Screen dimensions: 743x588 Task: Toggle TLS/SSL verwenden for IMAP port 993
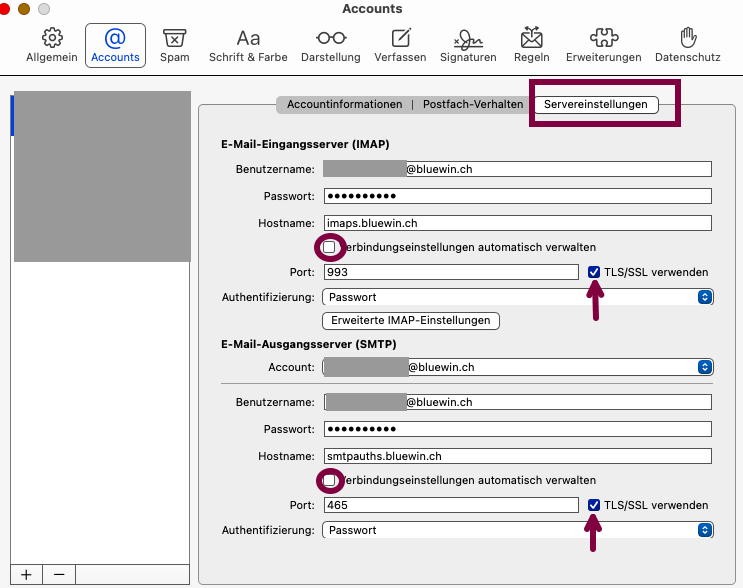click(x=595, y=272)
